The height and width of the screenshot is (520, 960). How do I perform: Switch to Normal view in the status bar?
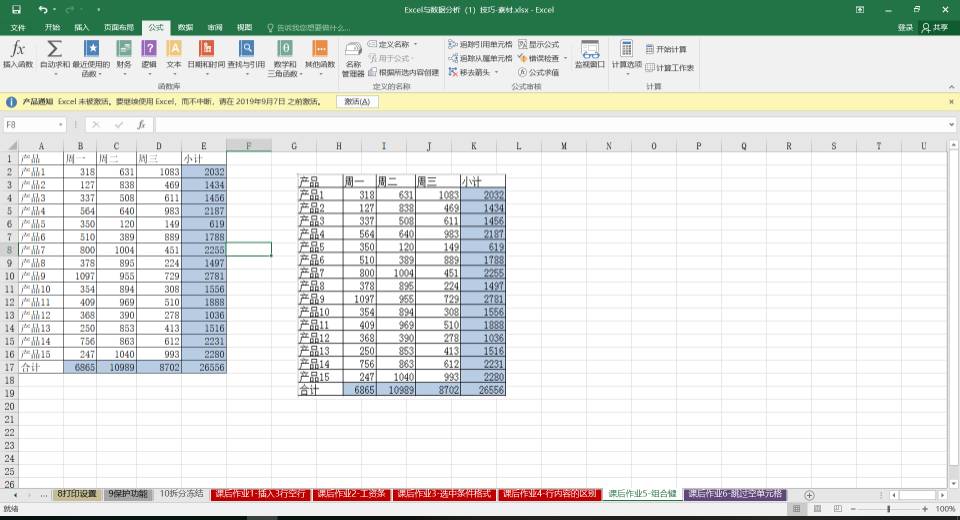click(797, 509)
